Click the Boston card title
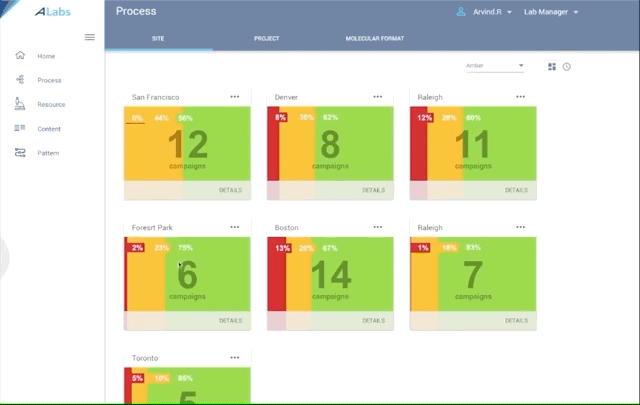Image resolution: width=640 pixels, height=405 pixels. coord(287,227)
